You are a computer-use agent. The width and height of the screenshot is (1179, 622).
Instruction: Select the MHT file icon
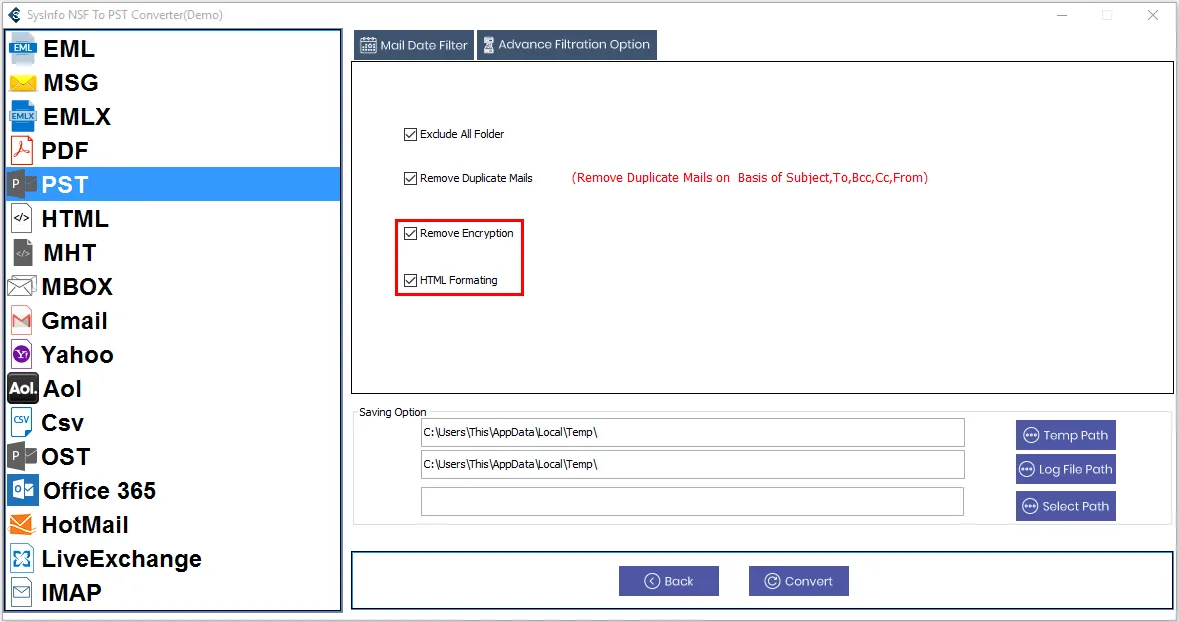23,253
